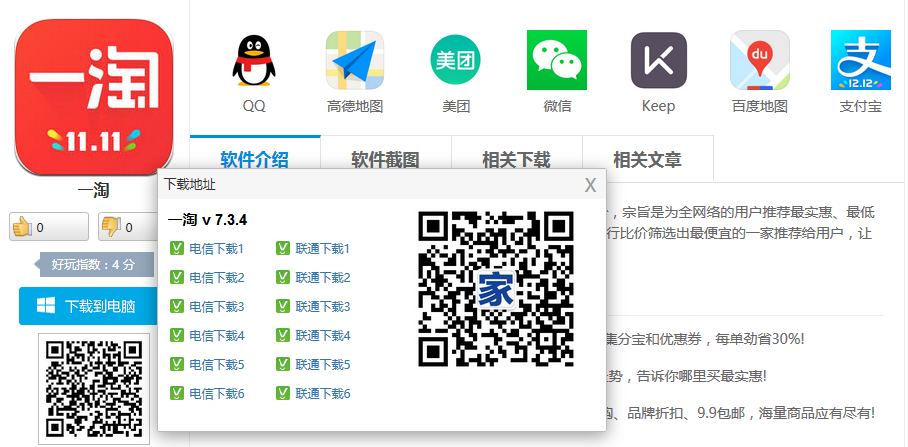
Task: Open the 高德地图 paper plane icon
Action: click(x=354, y=60)
